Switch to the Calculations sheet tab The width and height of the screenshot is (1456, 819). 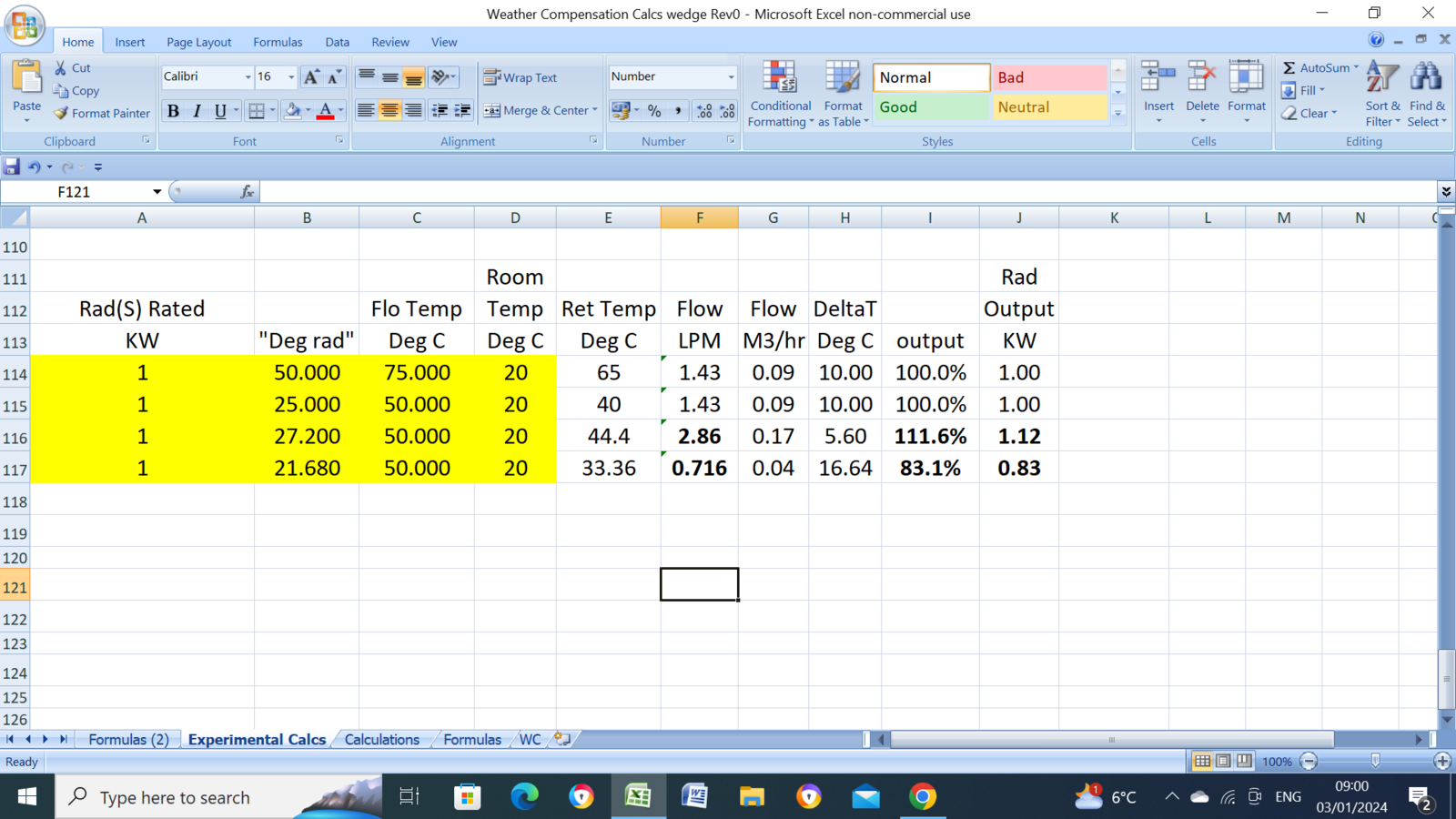(x=381, y=740)
